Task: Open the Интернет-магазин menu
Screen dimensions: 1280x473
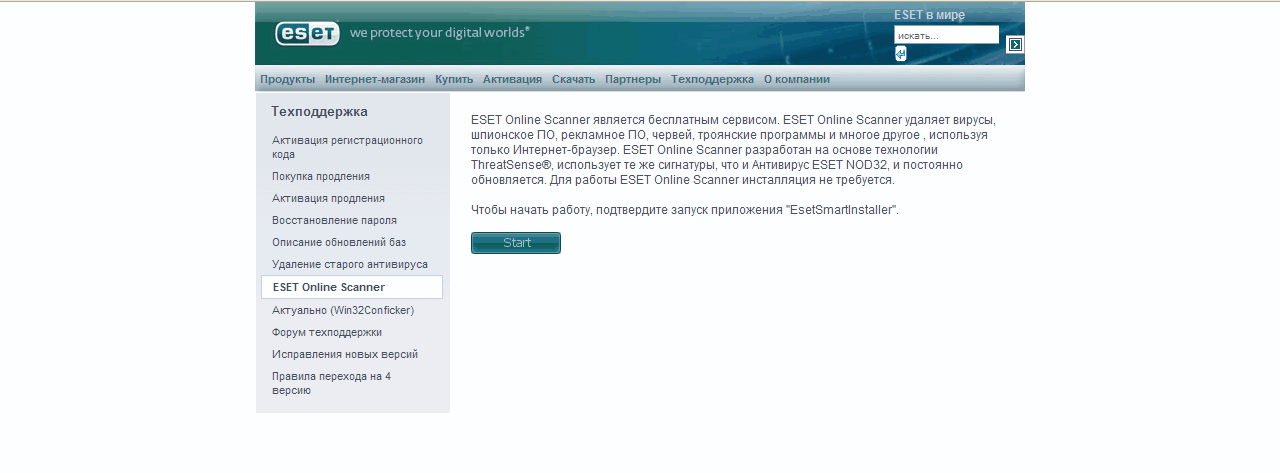Action: click(x=375, y=79)
